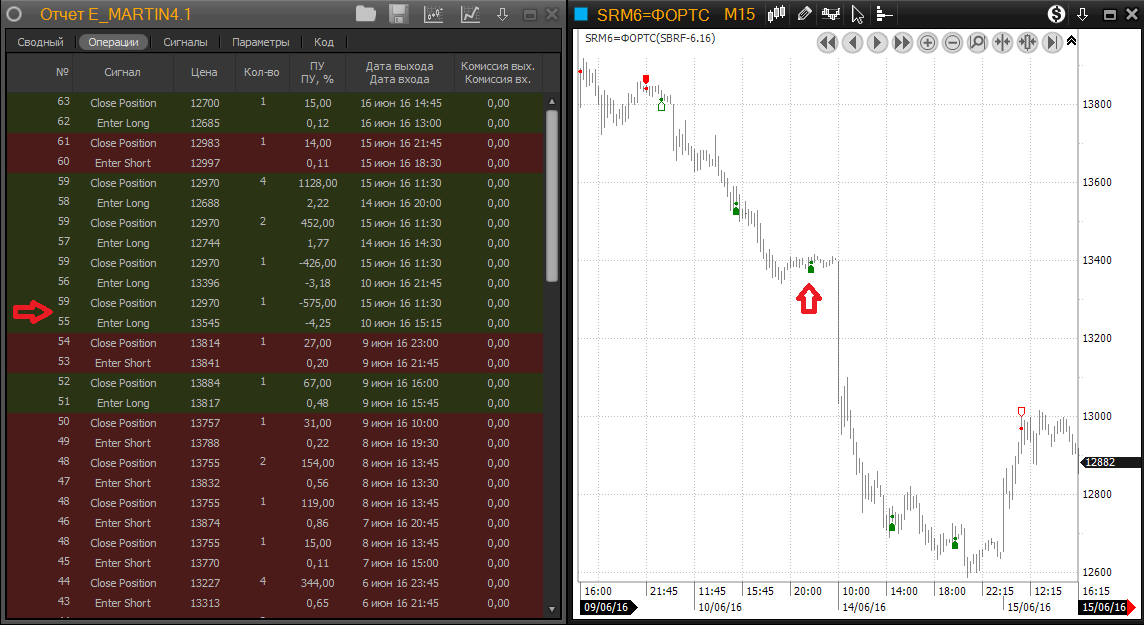Zoom out chart with minus button
Screen dimensions: 1144x625
tap(952, 42)
